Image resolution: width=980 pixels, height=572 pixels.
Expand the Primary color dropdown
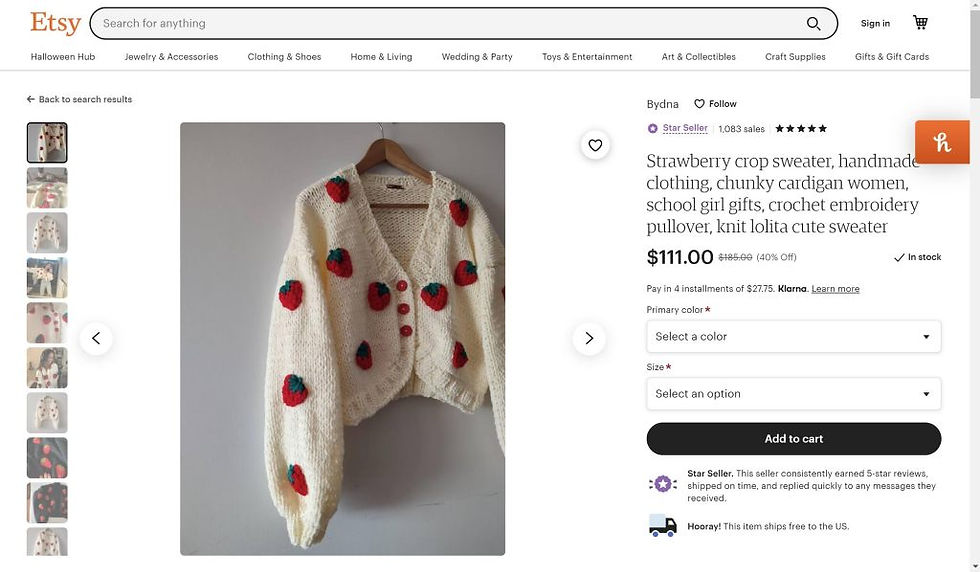[x=793, y=337]
